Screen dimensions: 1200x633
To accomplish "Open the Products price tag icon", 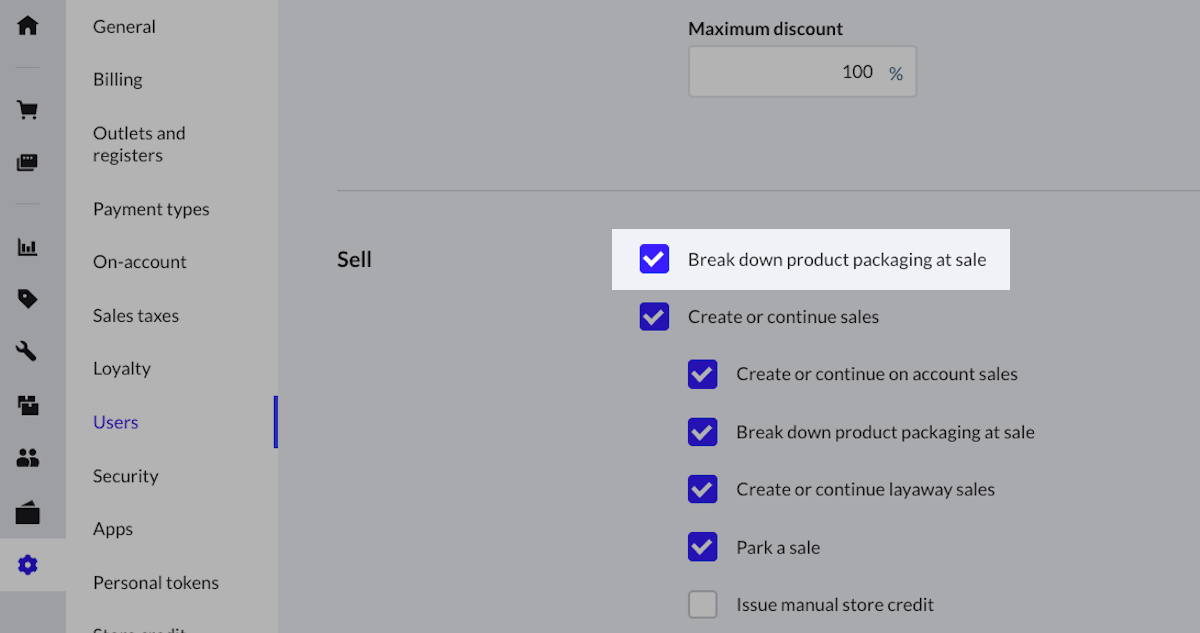I will (28, 298).
